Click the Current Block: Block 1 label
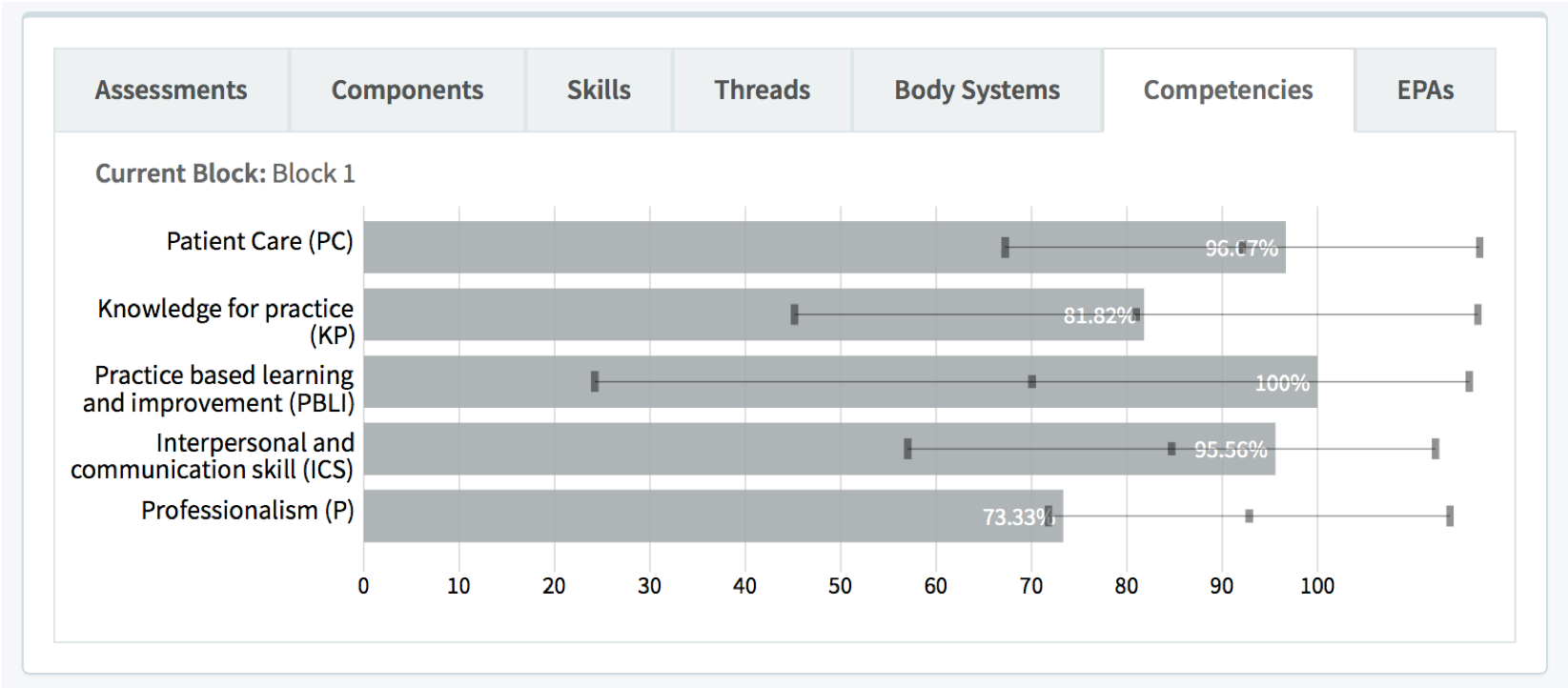1568x688 pixels. pos(225,173)
